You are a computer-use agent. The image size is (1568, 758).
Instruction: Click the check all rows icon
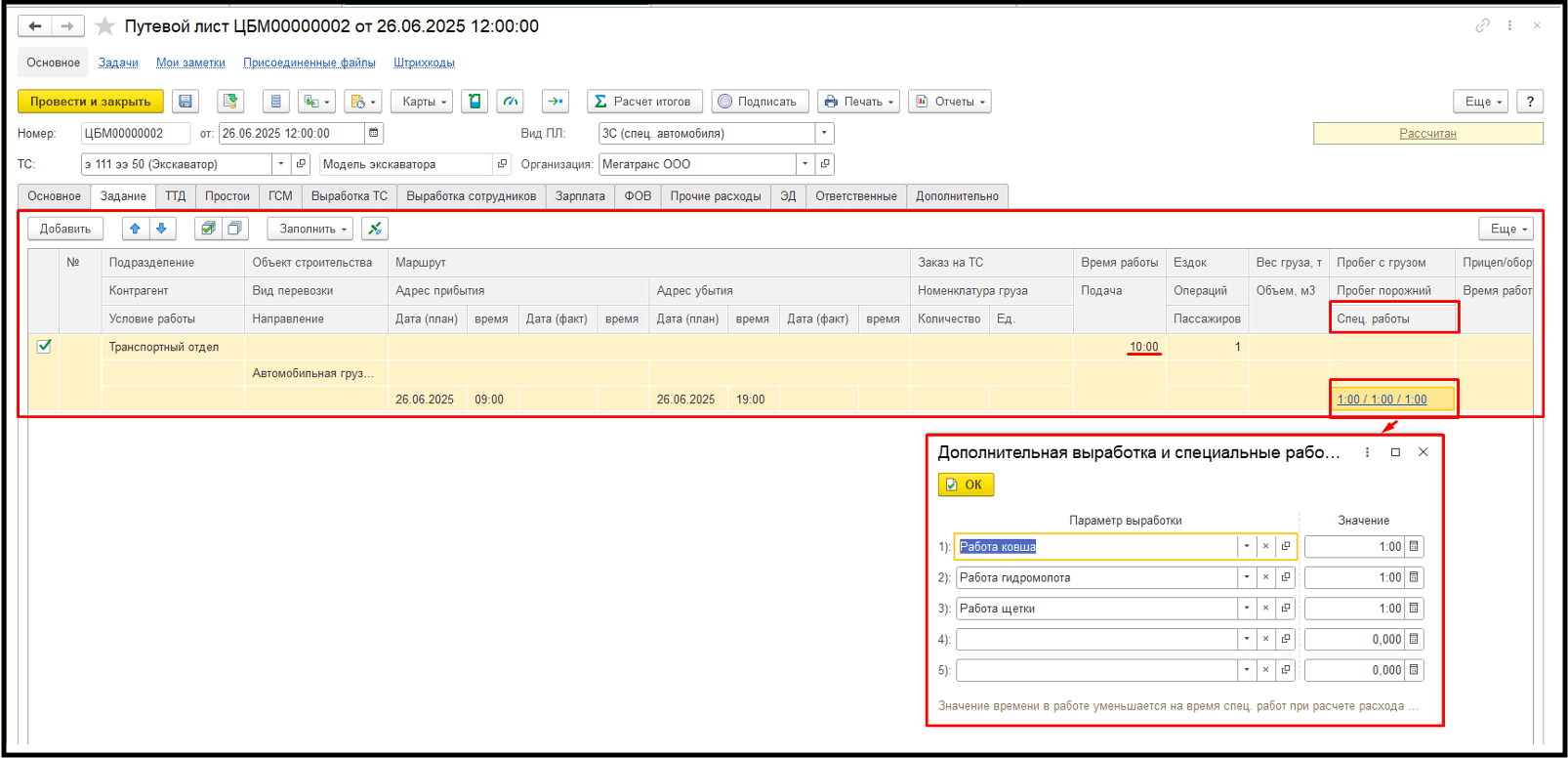click(x=208, y=229)
